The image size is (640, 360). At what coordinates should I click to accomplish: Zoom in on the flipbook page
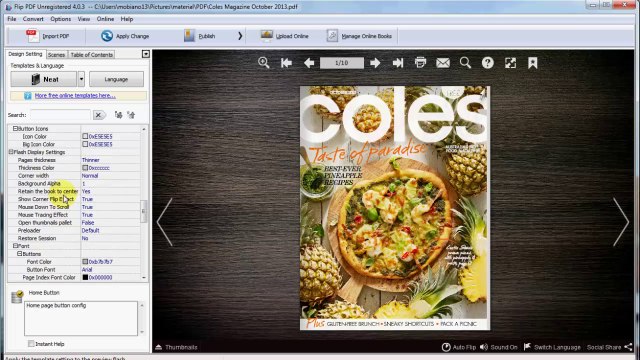[x=264, y=62]
